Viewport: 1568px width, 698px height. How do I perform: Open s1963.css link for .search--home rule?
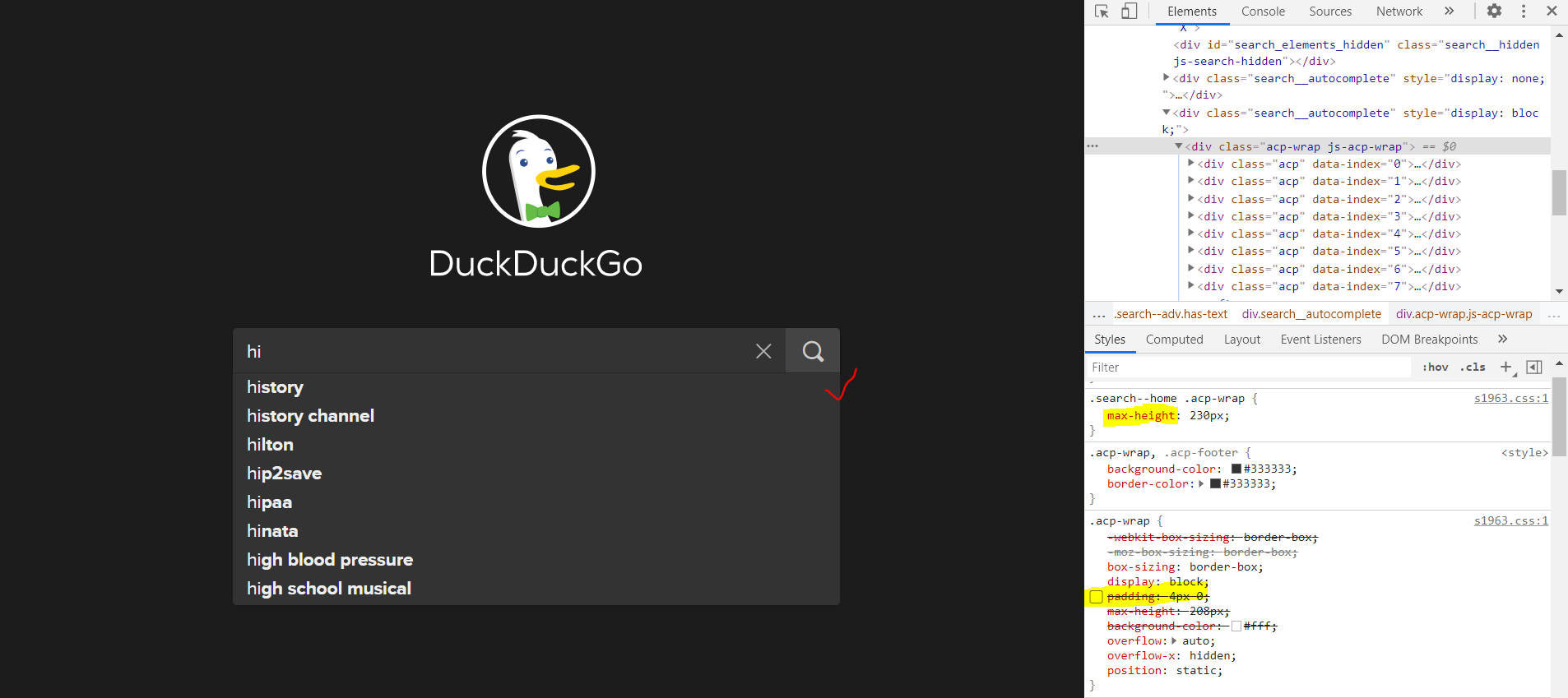click(1510, 399)
